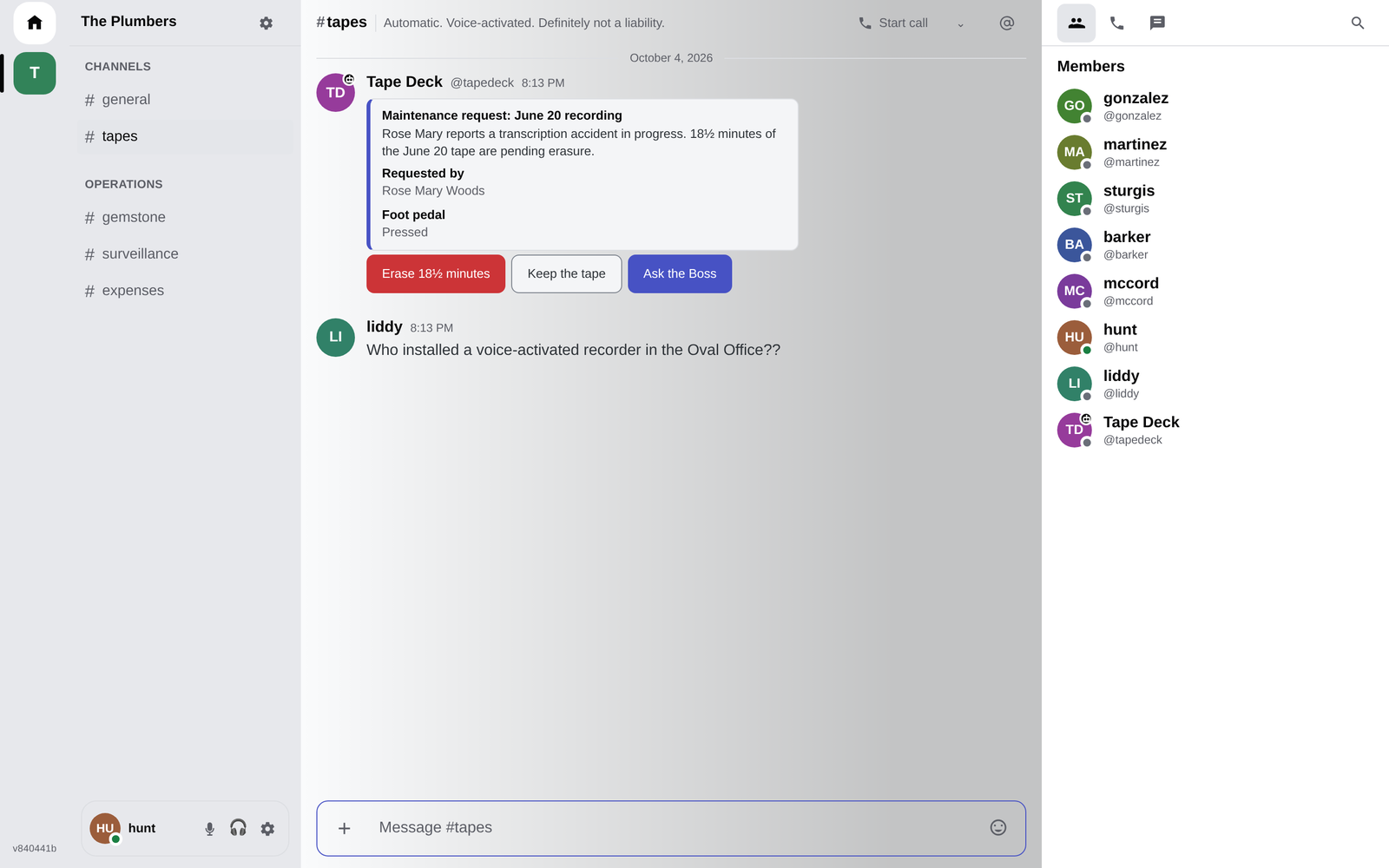1389x868 pixels.
Task: Go to the home icon
Action: (x=35, y=23)
